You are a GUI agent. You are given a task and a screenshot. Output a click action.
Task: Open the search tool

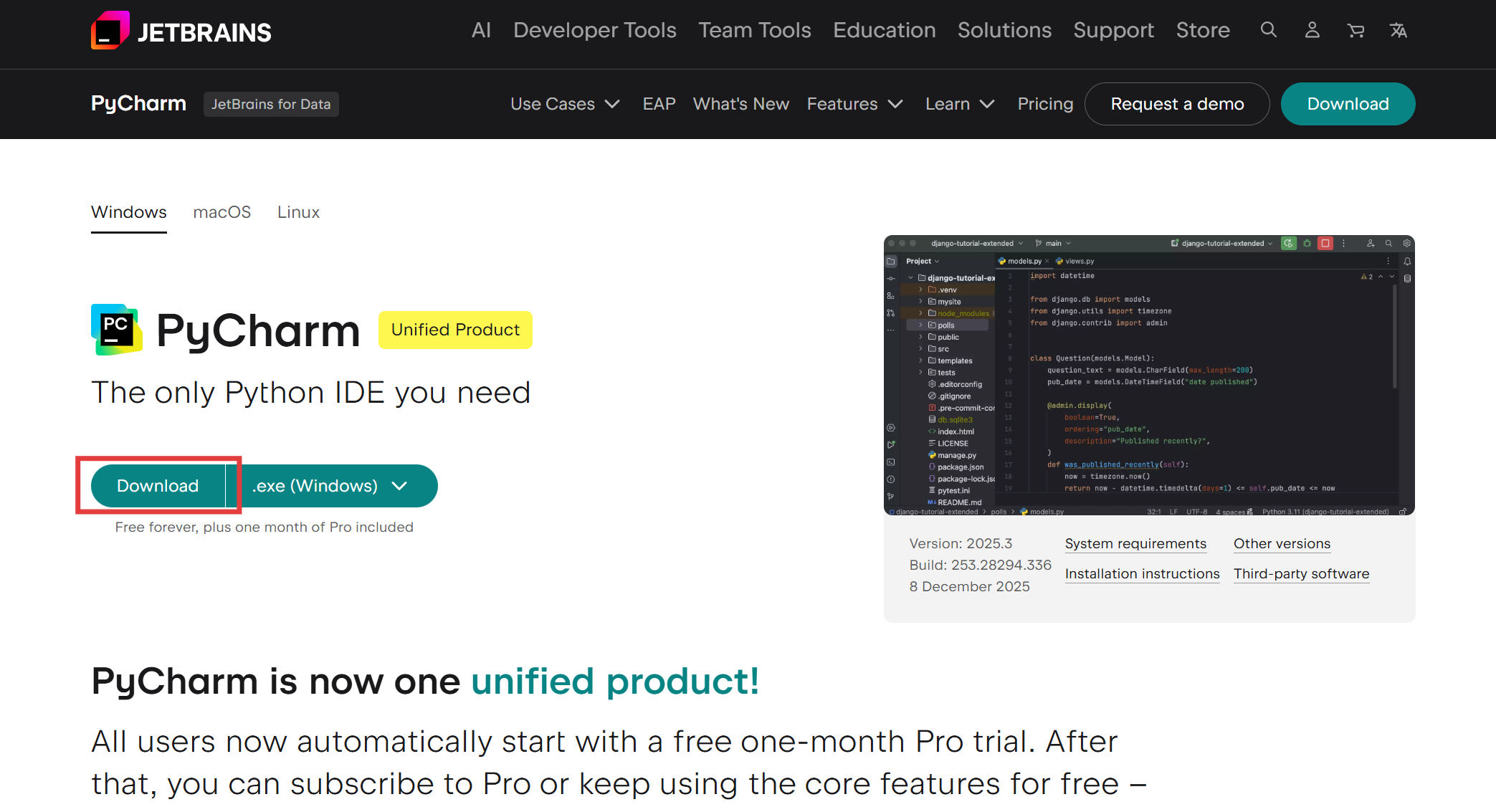coord(1268,30)
